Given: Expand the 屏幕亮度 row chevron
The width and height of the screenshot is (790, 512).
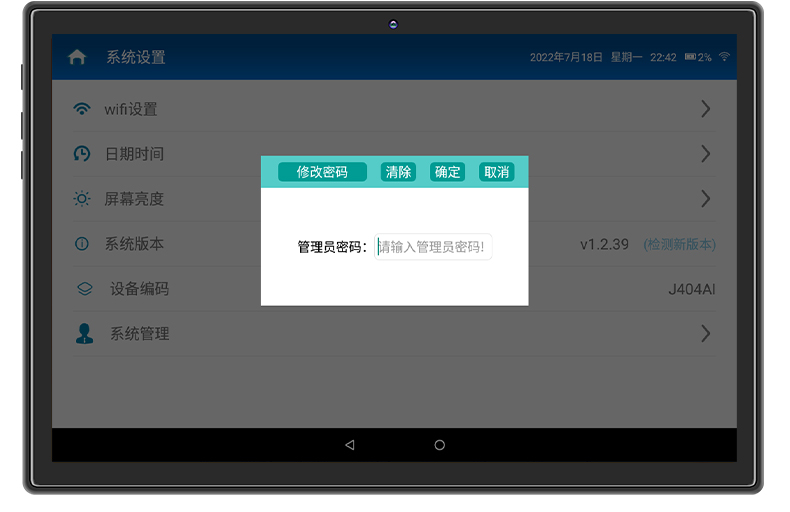Looking at the screenshot, I should click(706, 199).
